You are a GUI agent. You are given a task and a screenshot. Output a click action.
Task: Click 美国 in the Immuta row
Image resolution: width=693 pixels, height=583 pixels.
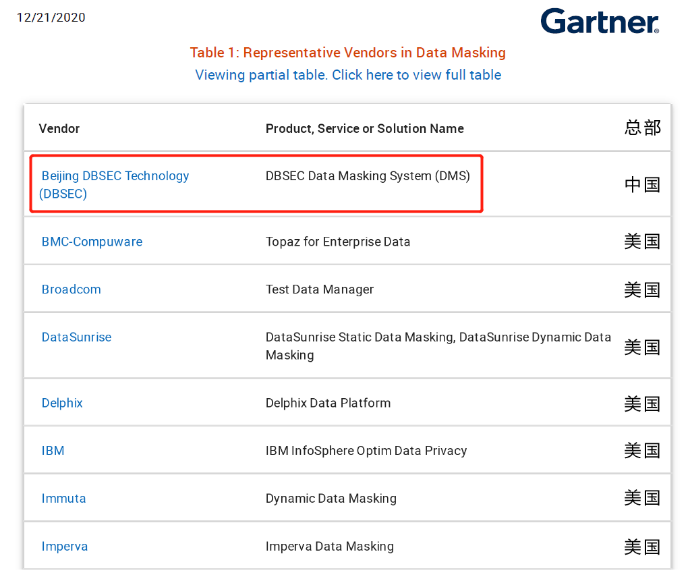click(642, 498)
